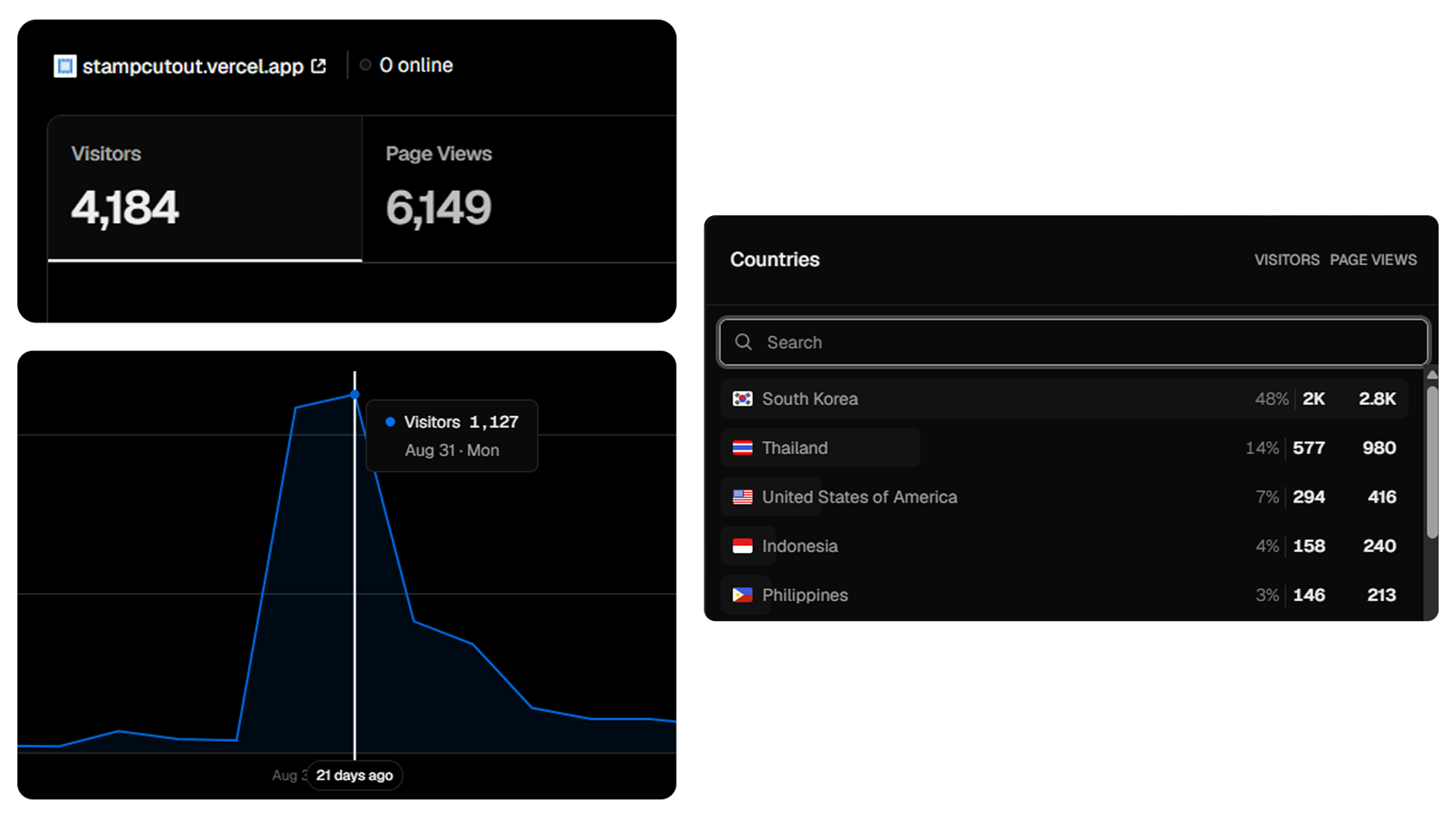1456x819 pixels.
Task: Click the Aug 31 · Mon tooltip date
Action: point(452,450)
